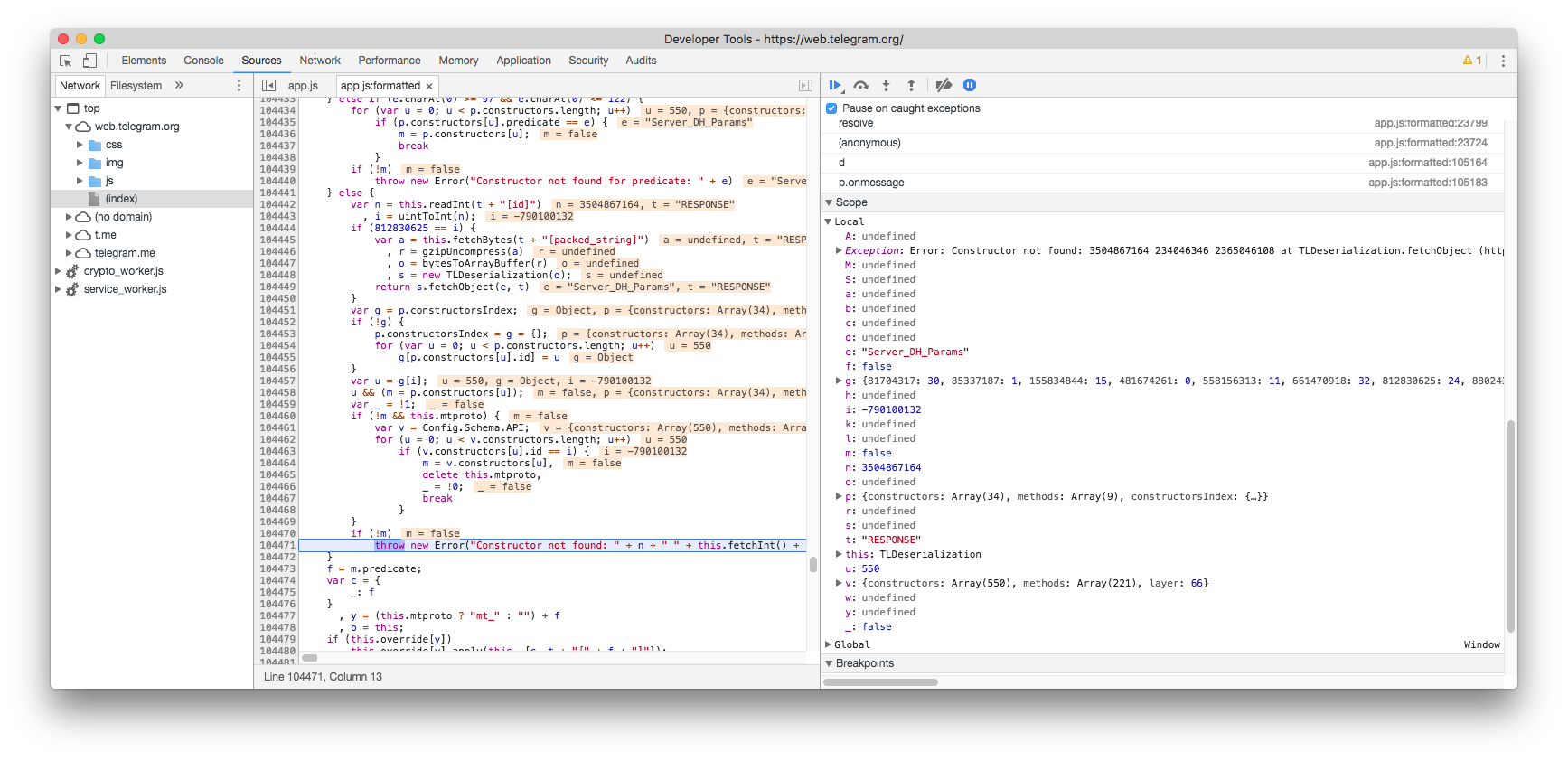1568x761 pixels.
Task: Step over next function call
Action: coord(861,85)
